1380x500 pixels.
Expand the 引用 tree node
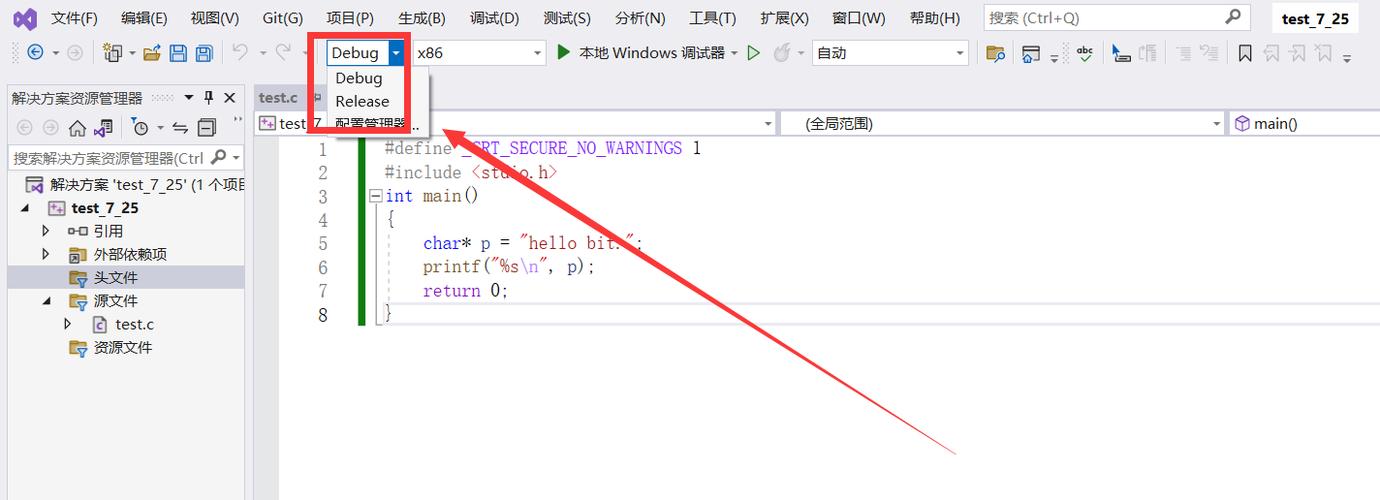[46, 231]
